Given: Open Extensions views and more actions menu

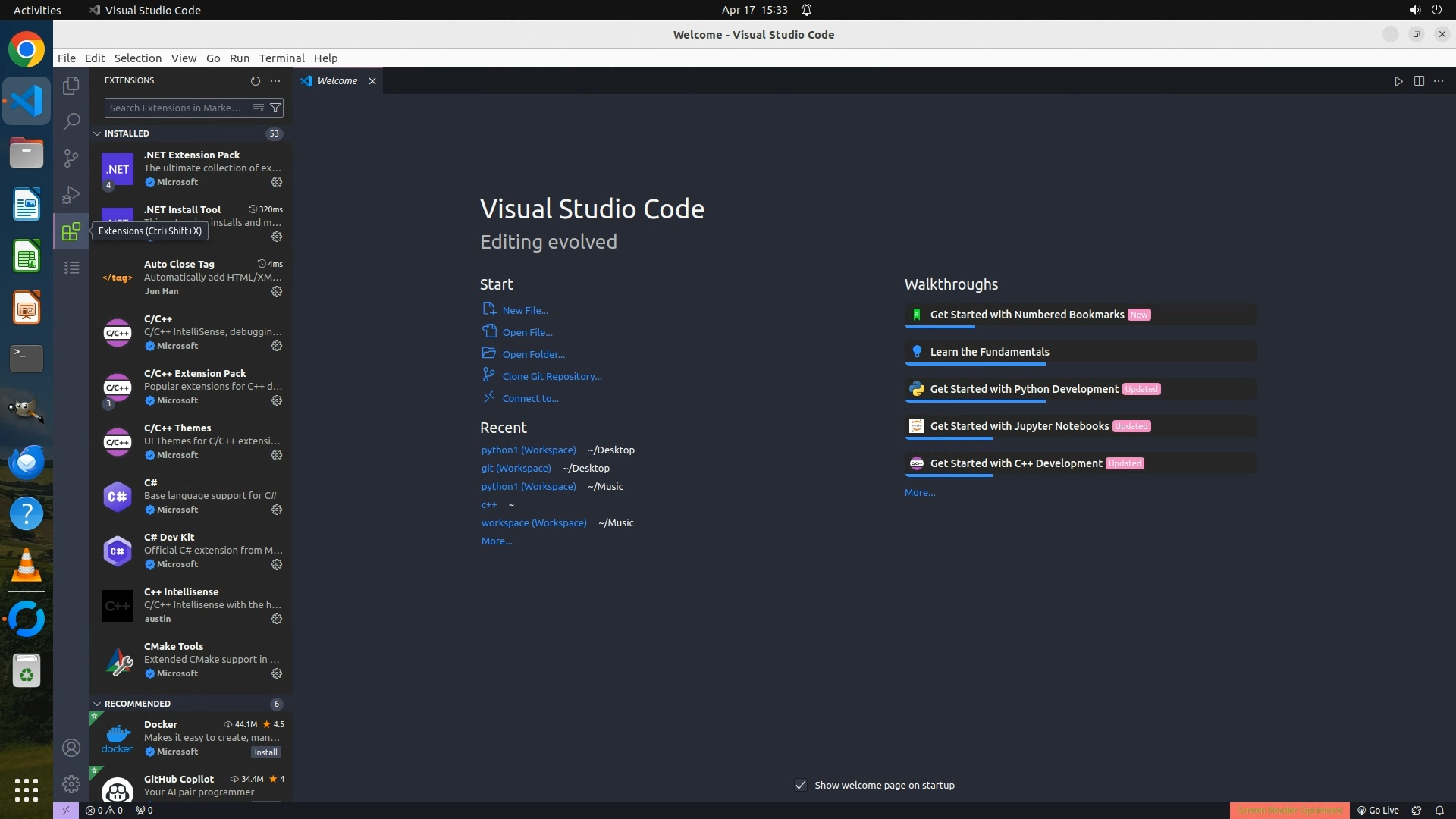Looking at the screenshot, I should [x=275, y=80].
